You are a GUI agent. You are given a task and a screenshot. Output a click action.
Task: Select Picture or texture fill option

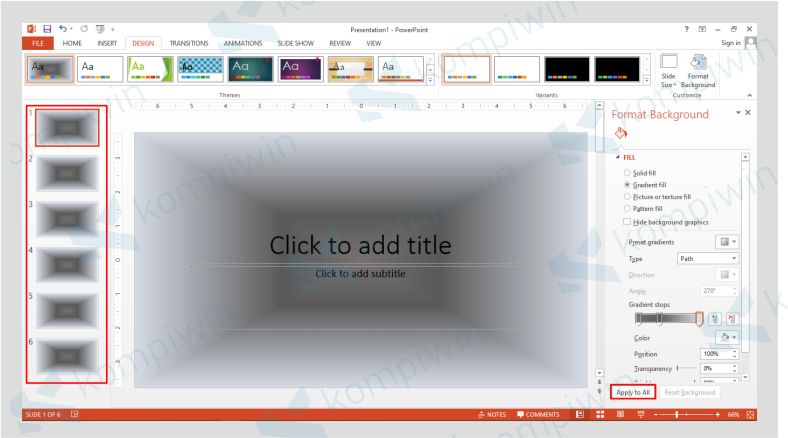[627, 197]
